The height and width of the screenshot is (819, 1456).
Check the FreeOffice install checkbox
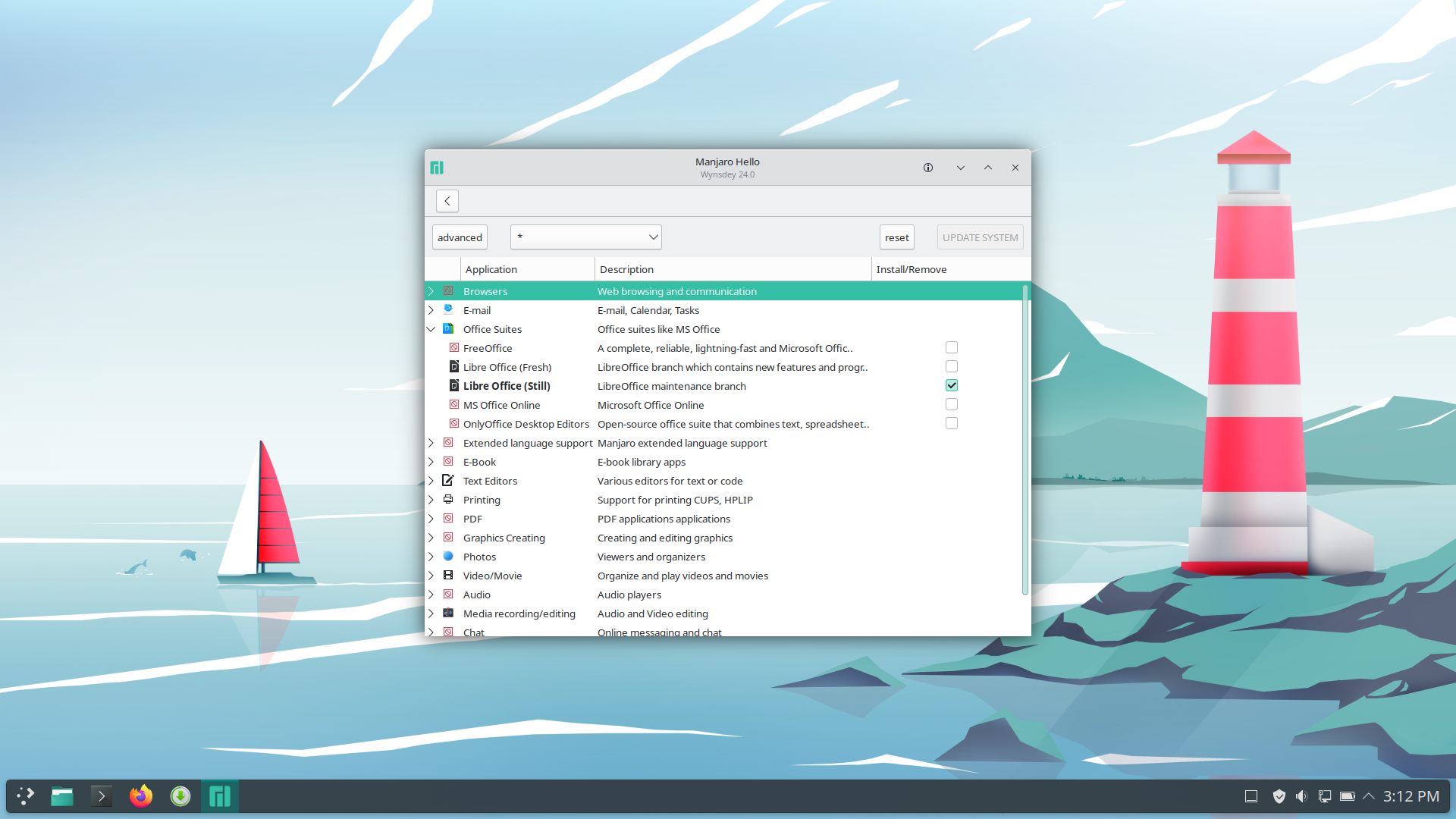point(952,347)
